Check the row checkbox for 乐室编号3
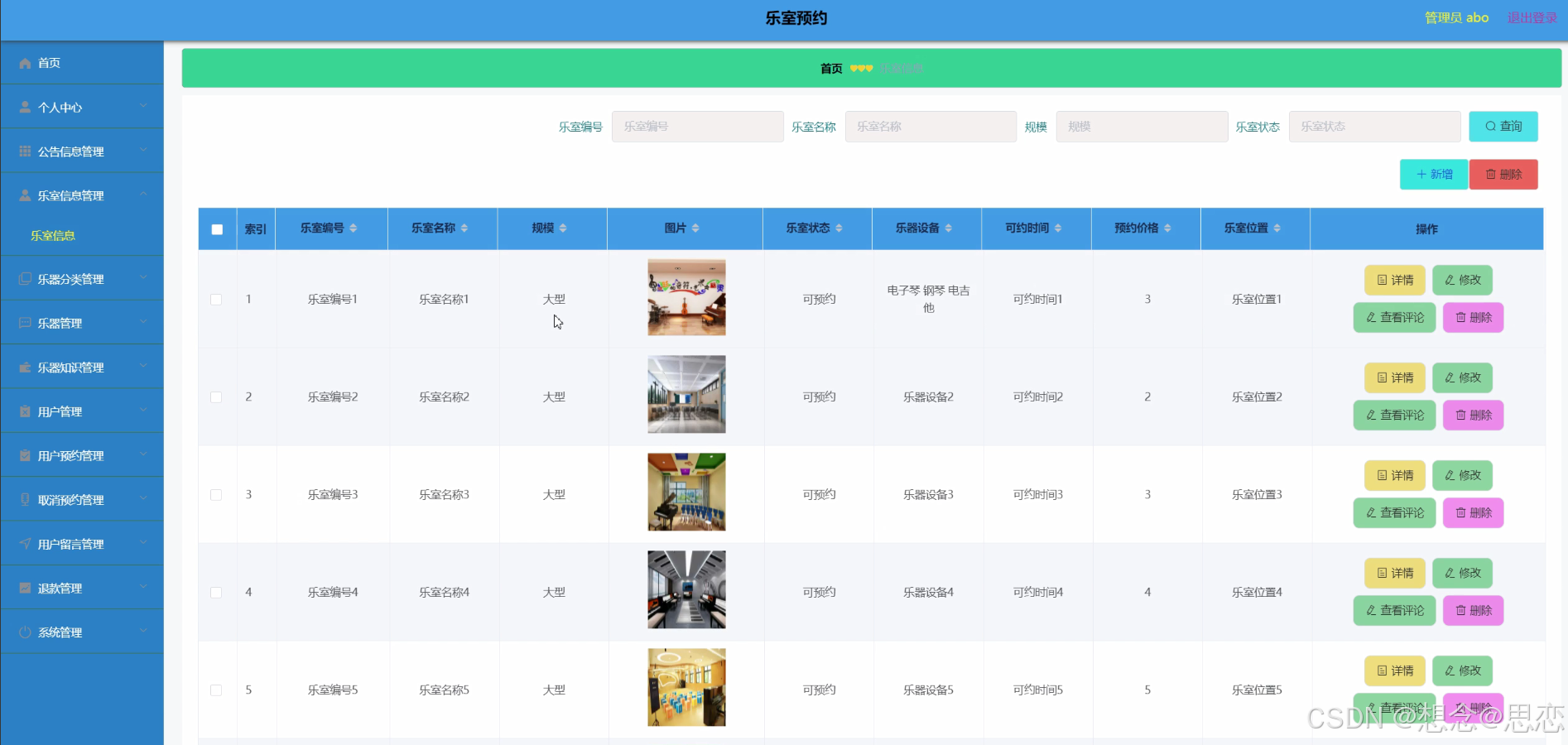 coord(216,495)
